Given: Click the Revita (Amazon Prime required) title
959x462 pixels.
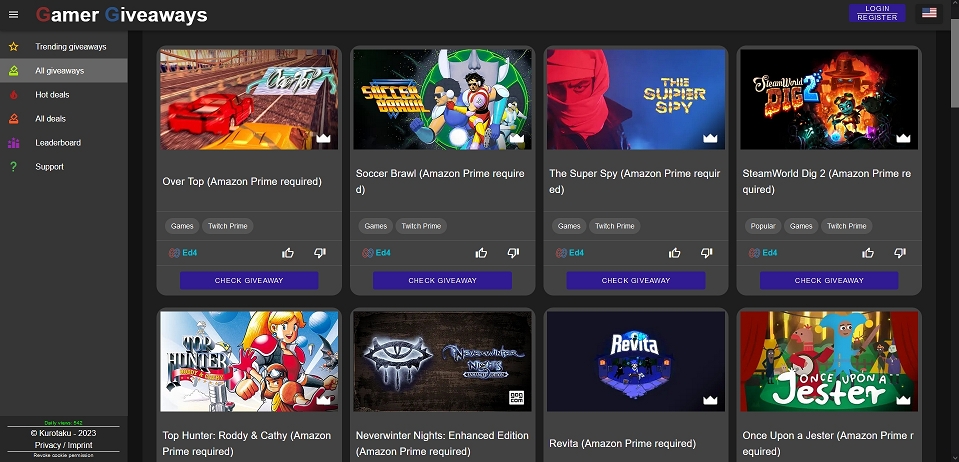Looking at the screenshot, I should click(x=623, y=444).
